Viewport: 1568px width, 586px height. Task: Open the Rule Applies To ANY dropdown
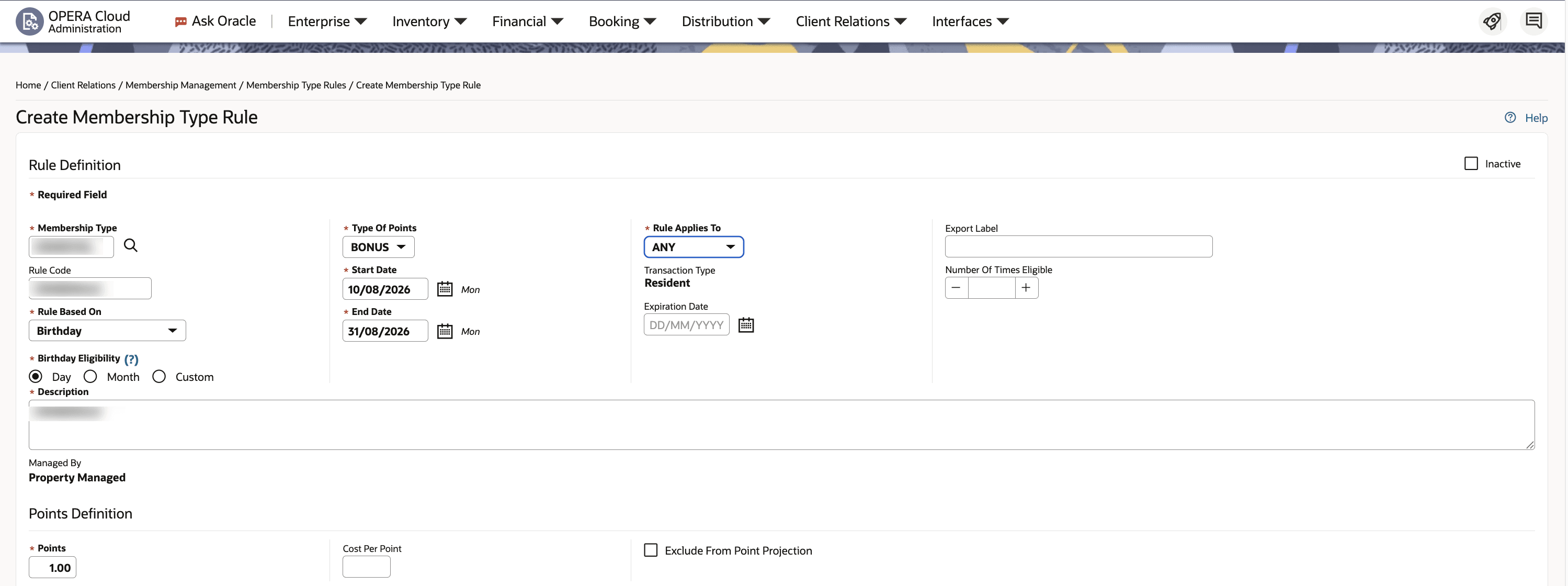pyautogui.click(x=694, y=247)
